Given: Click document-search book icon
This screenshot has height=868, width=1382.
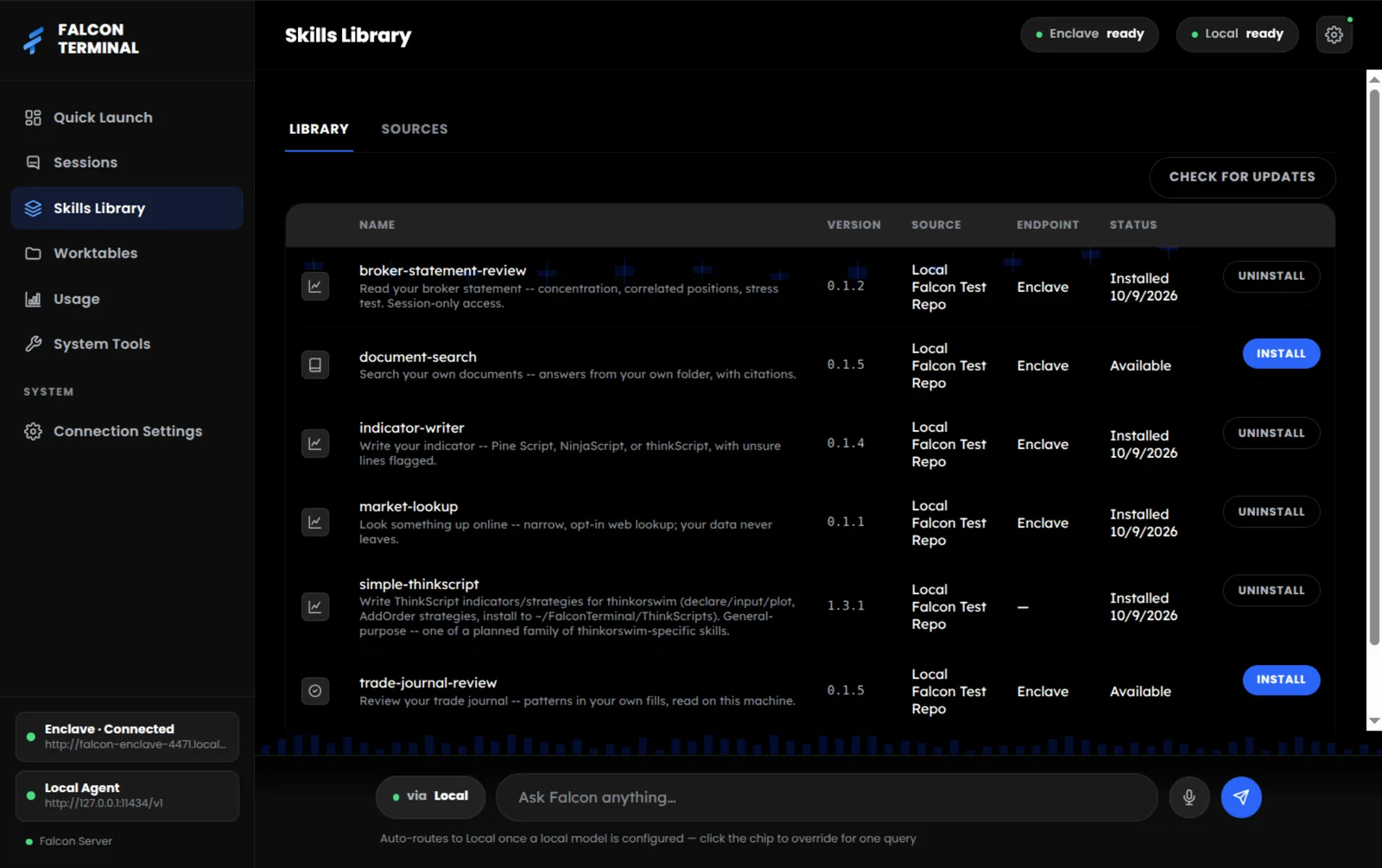Looking at the screenshot, I should coord(315,364).
